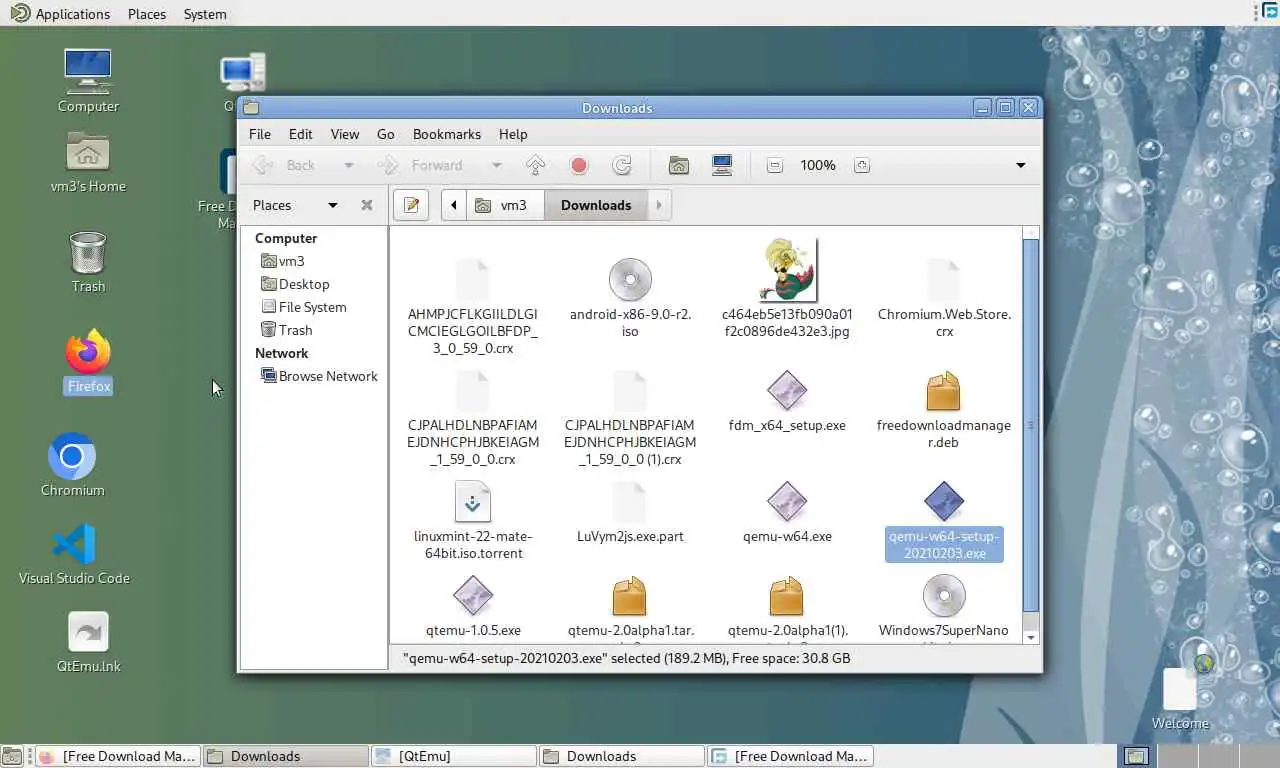Select File System in sidebar
This screenshot has width=1280, height=768.
[303, 307]
